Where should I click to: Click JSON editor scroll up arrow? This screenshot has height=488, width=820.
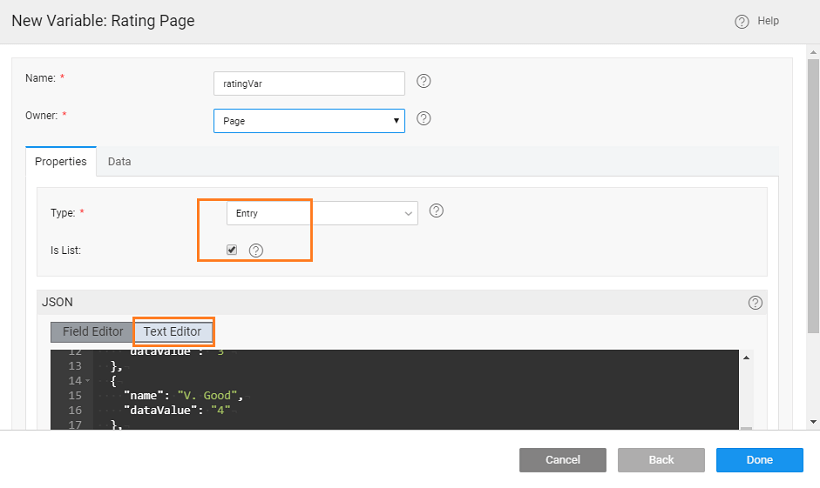746,358
